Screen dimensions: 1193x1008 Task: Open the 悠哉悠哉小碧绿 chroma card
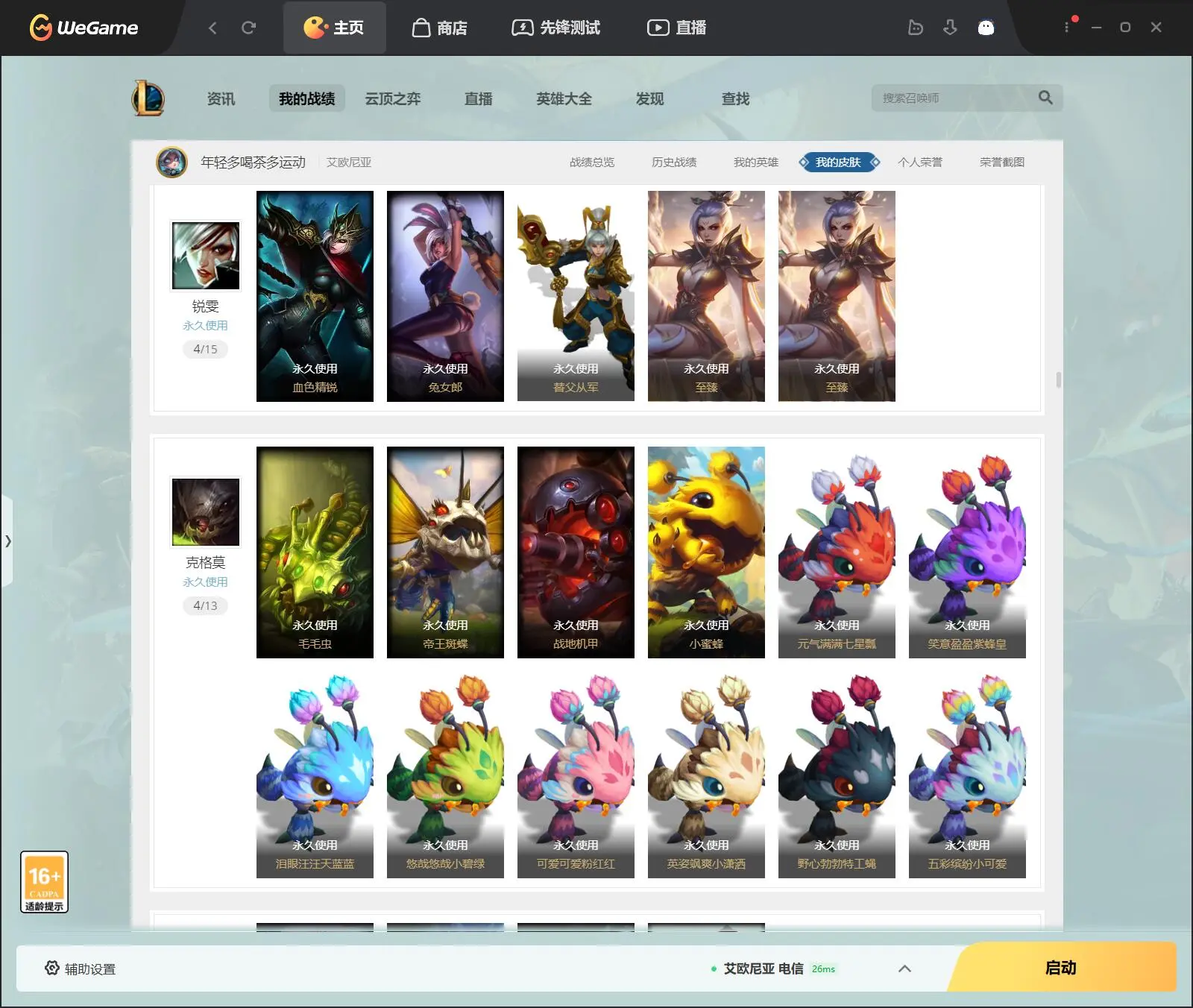coord(445,772)
